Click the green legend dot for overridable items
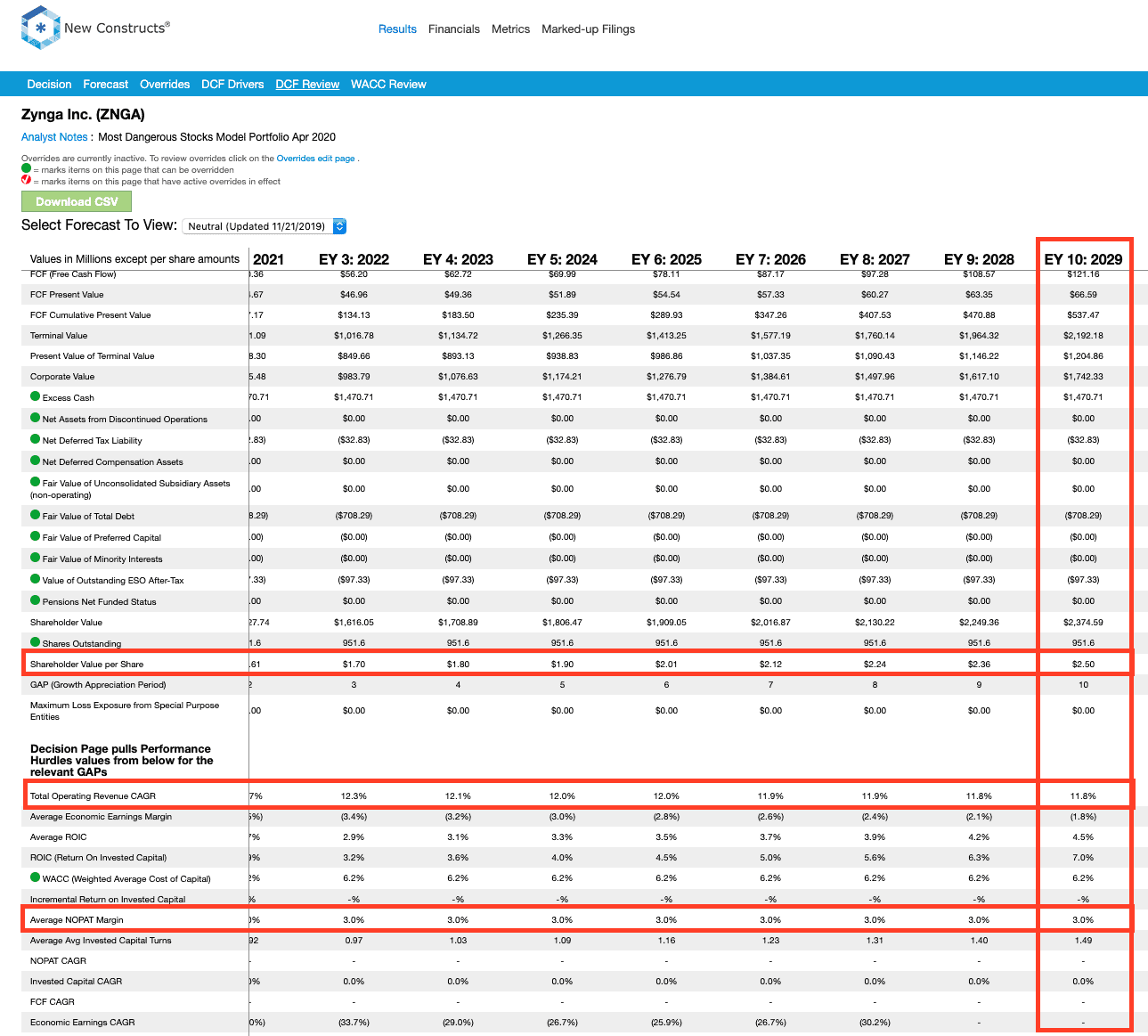This screenshot has width=1148, height=1036. 26,168
